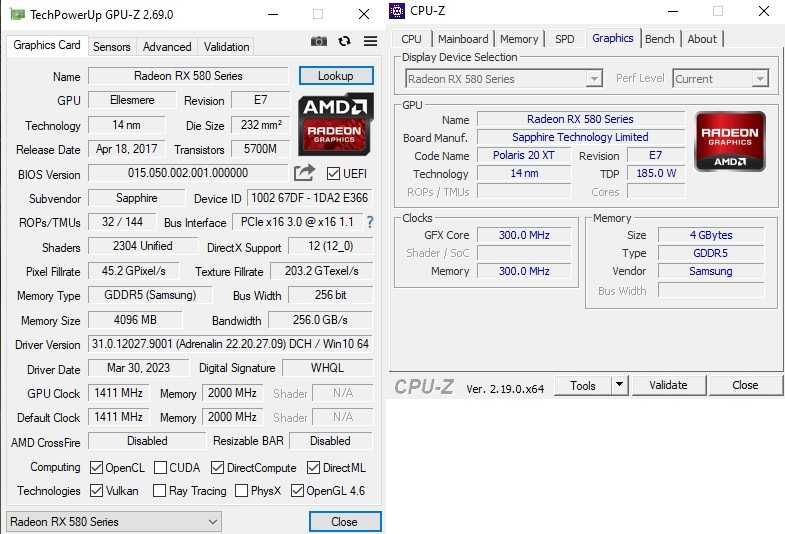Select the Graphics tab in CPU-Z
The width and height of the screenshot is (785, 534).
[613, 38]
